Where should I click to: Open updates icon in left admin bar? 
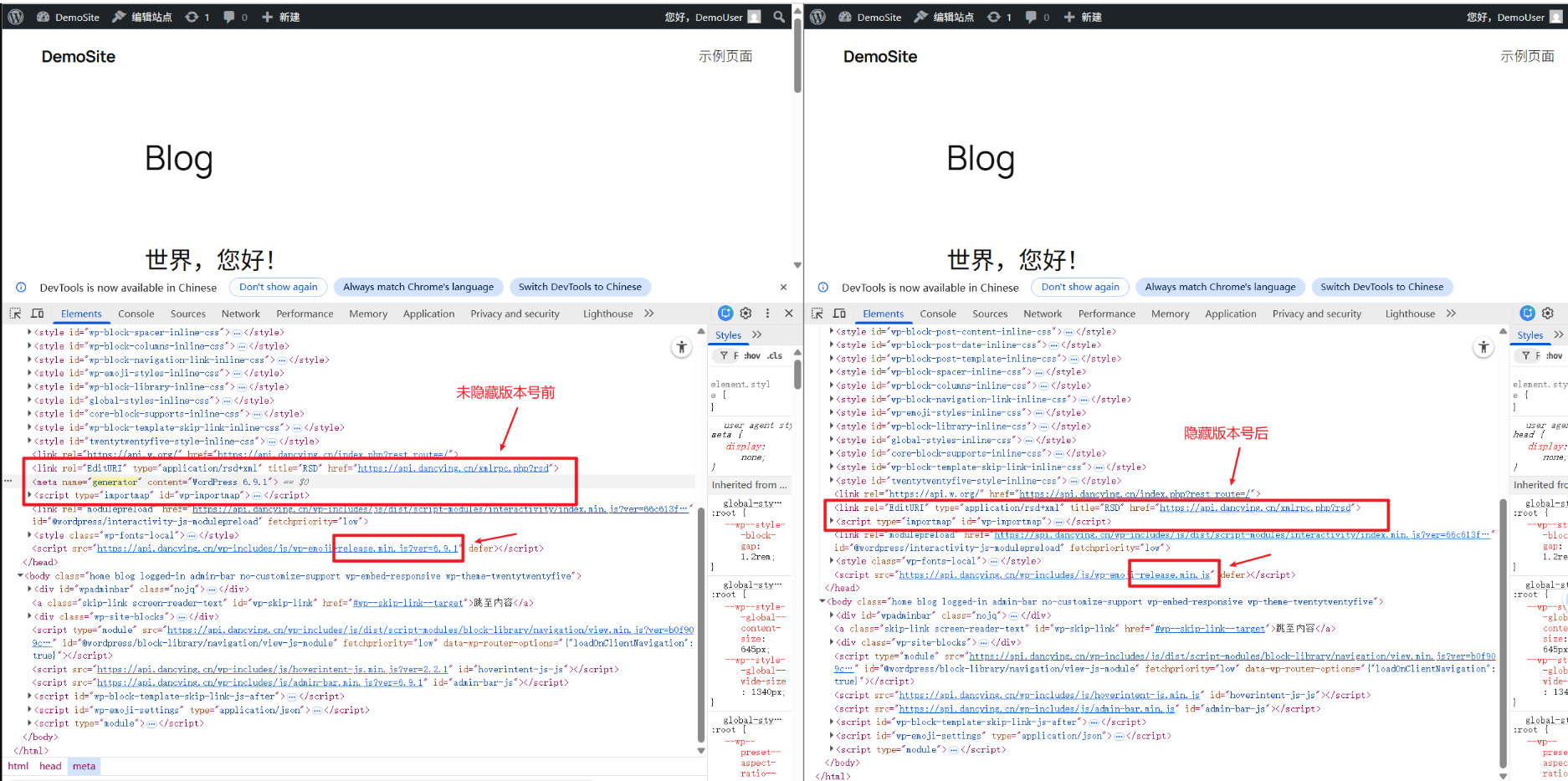pos(197,17)
